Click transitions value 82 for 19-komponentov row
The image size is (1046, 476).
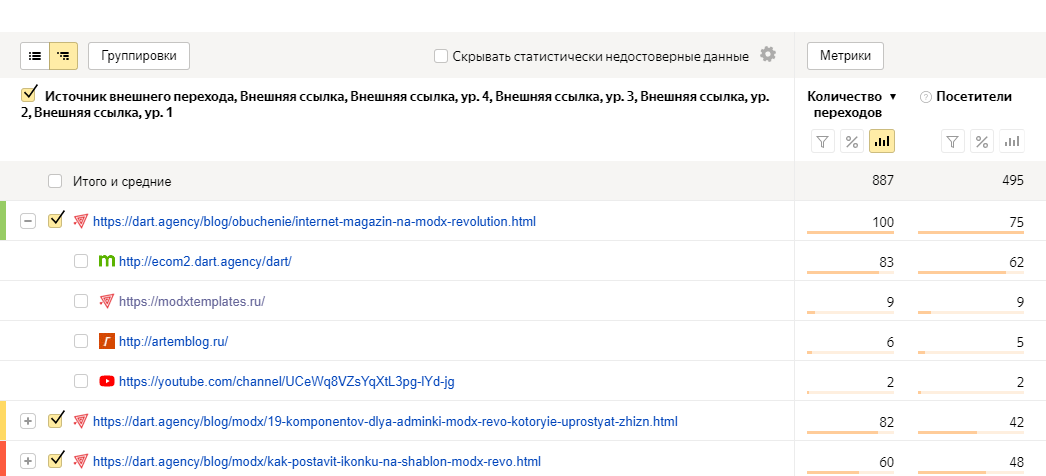click(885, 422)
